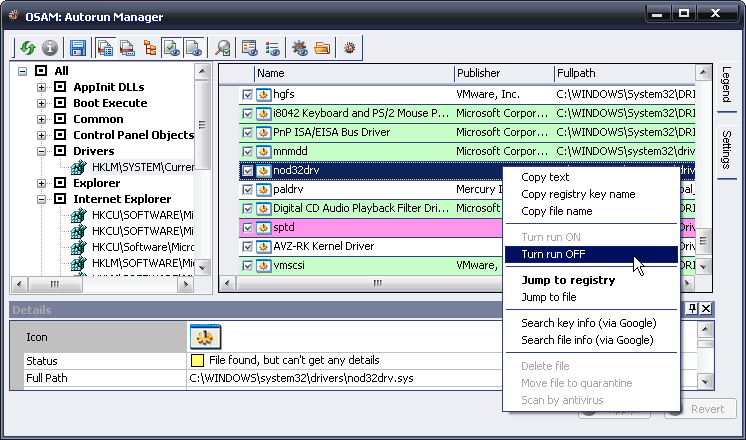
Task: Click list horizontal scroll left arrow
Action: click(x=227, y=284)
